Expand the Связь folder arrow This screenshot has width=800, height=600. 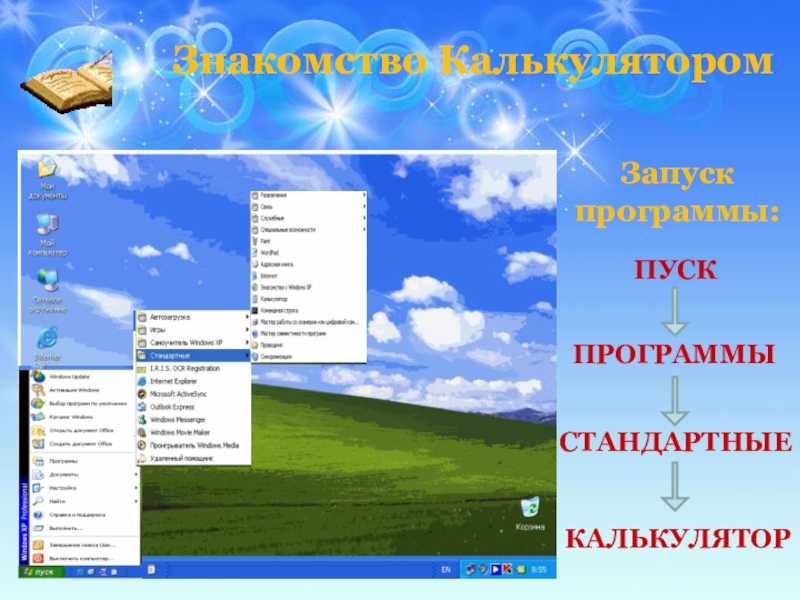click(x=364, y=207)
